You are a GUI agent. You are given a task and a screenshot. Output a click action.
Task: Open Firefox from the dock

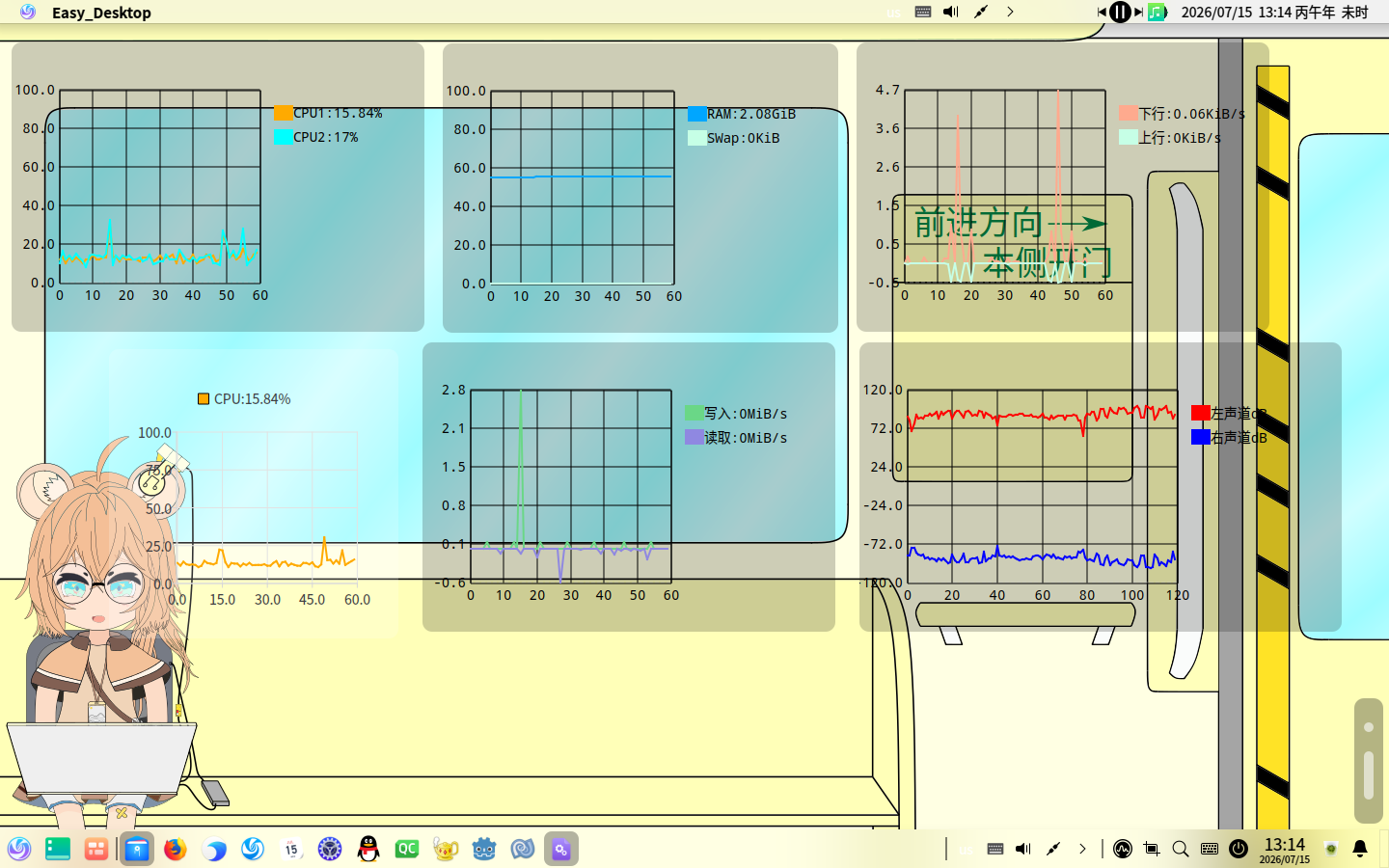click(x=175, y=849)
